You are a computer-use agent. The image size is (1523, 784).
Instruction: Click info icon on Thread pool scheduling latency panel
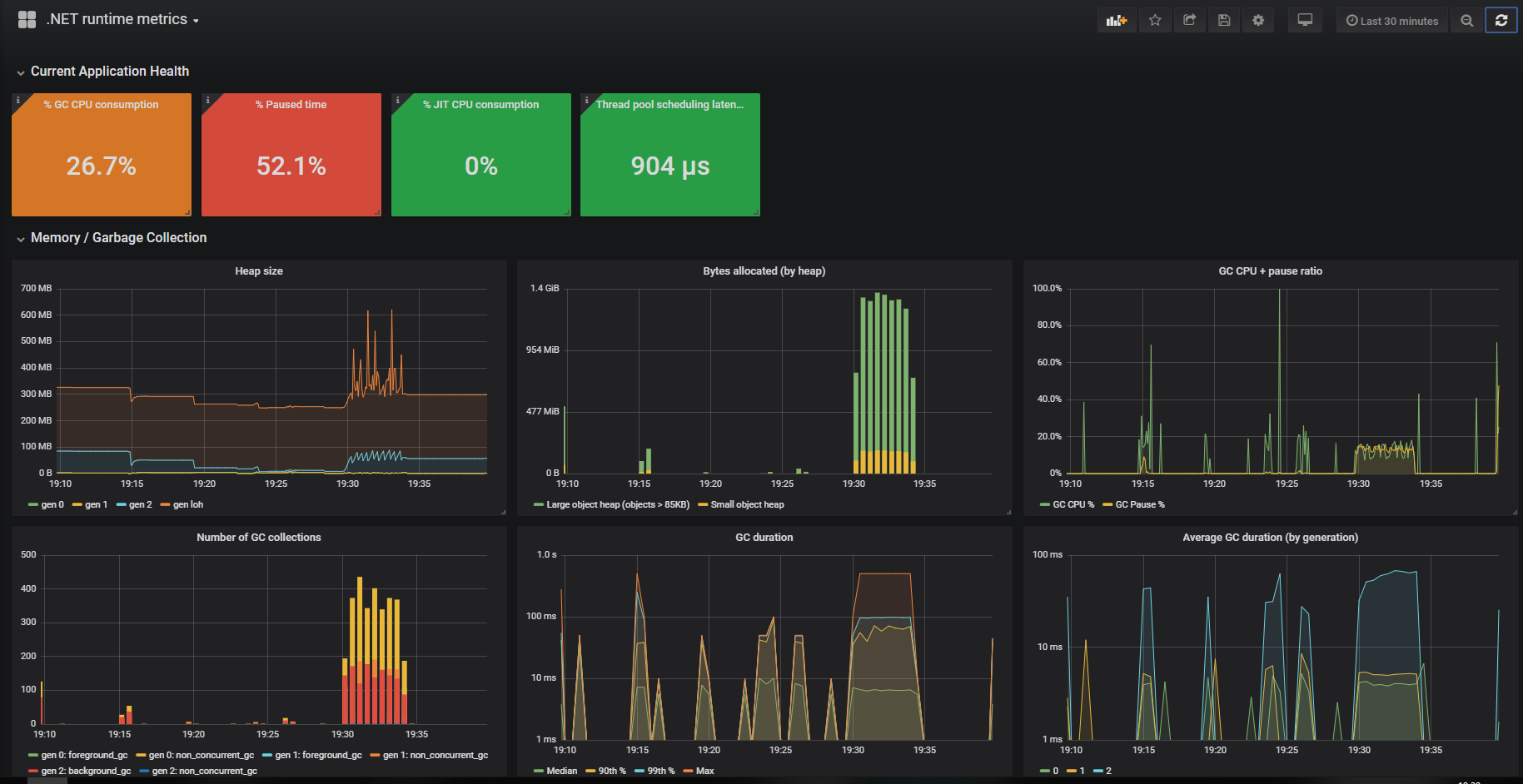click(586, 100)
